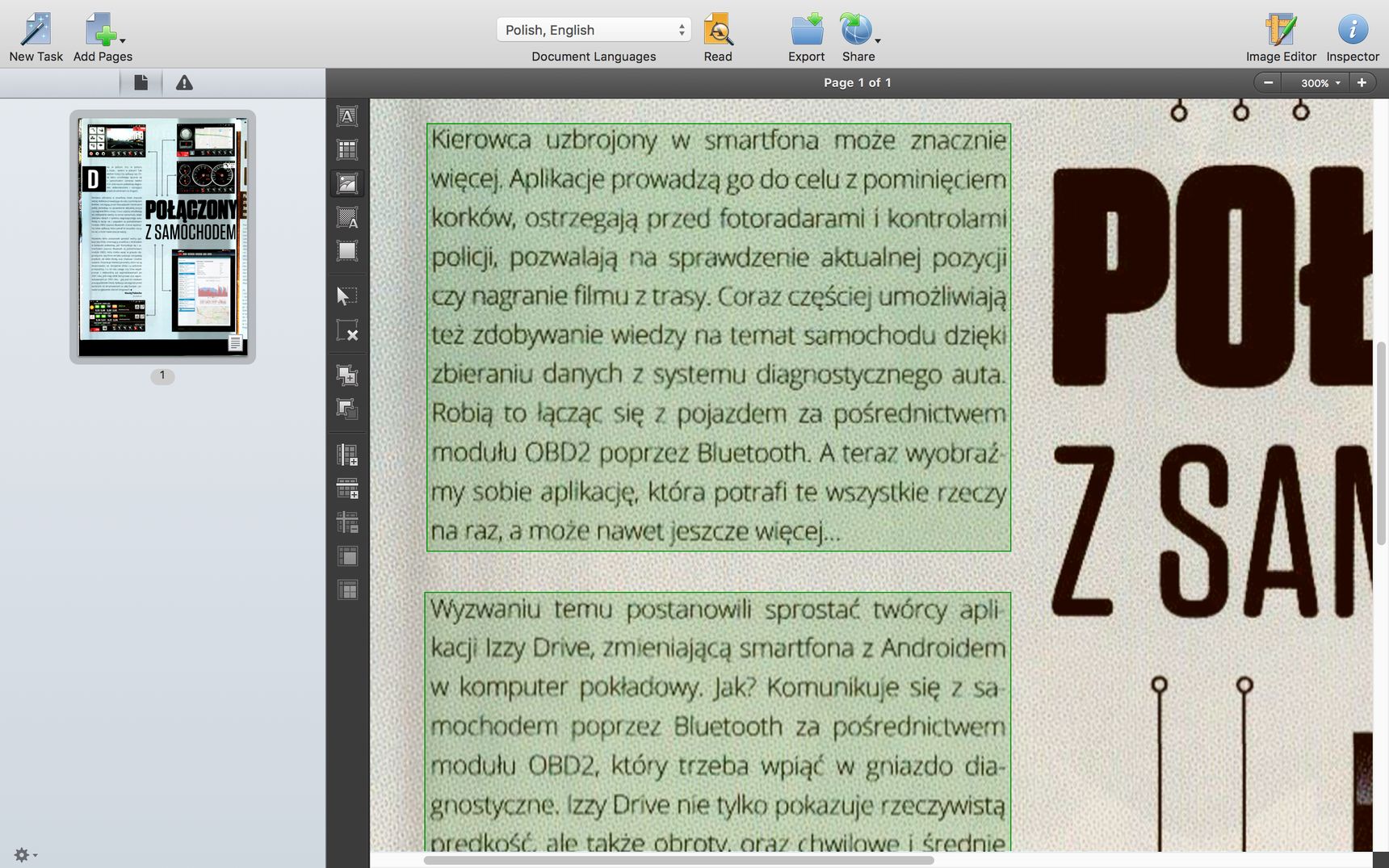This screenshot has width=1389, height=868.
Task: Open the 300% zoom level dropdown
Action: [x=1316, y=82]
